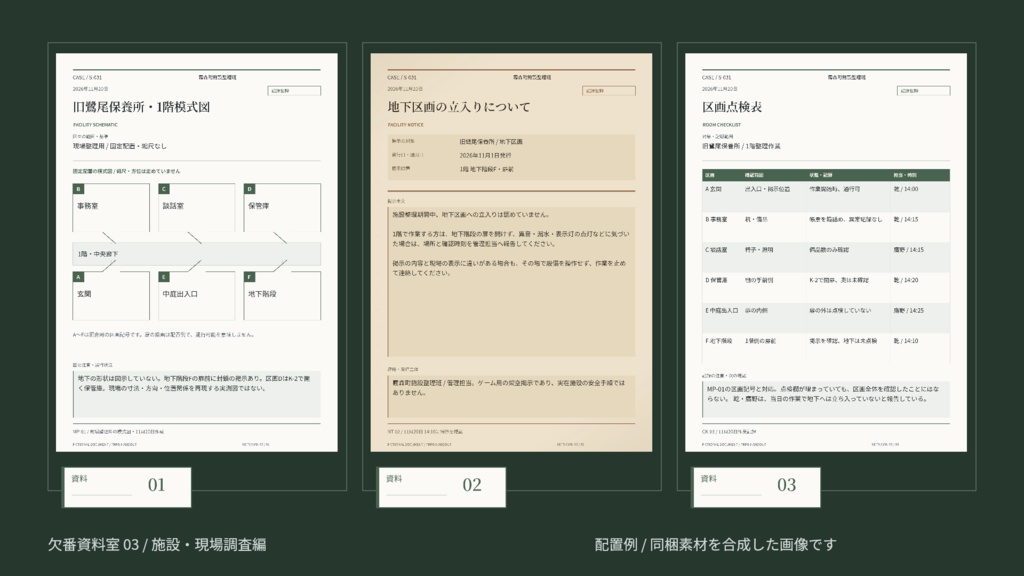Image resolution: width=1024 pixels, height=576 pixels.
Task: Open the 地下区画の立入りについて notice page
Action: (511, 252)
